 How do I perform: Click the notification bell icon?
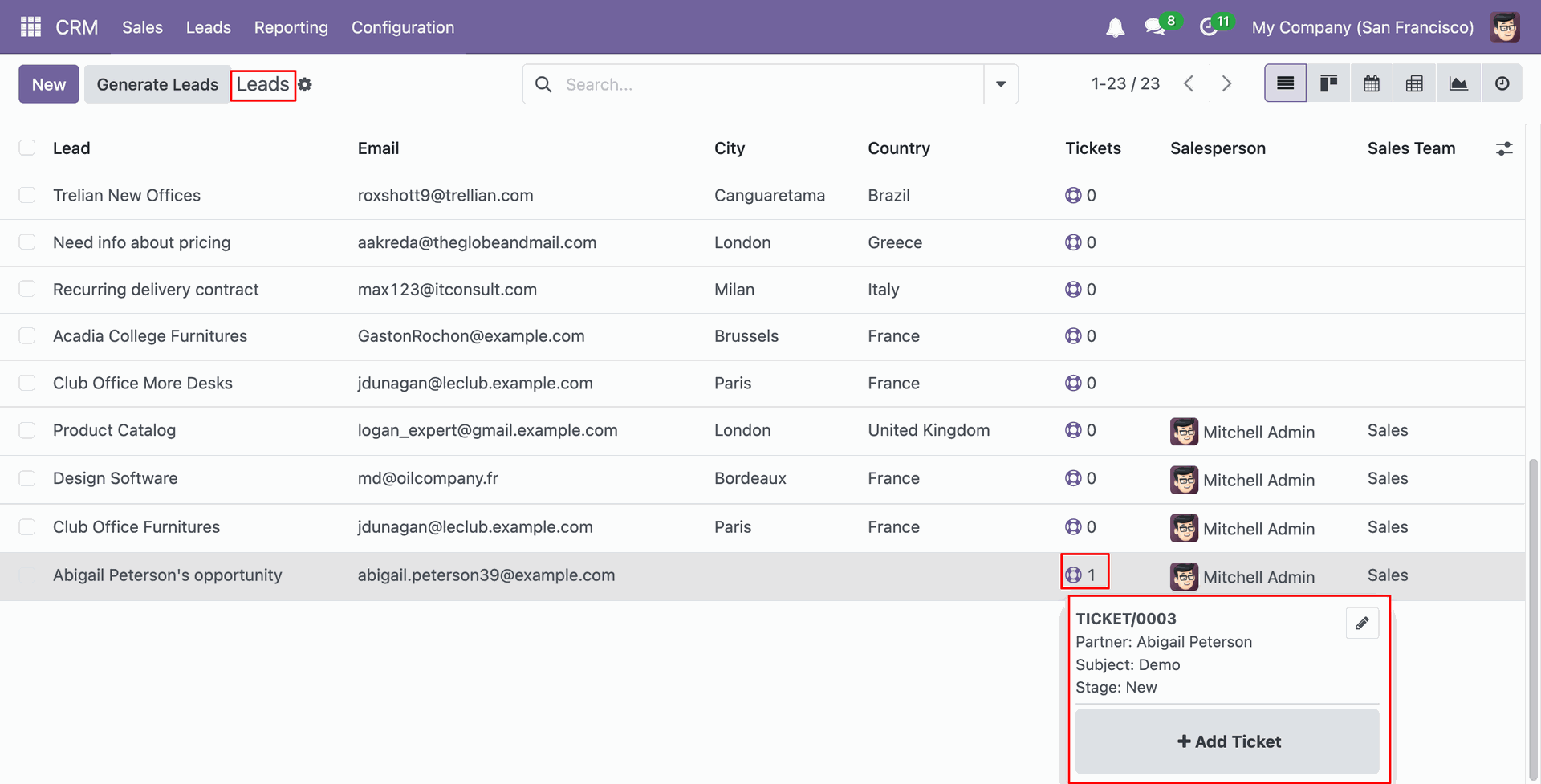pyautogui.click(x=1115, y=28)
